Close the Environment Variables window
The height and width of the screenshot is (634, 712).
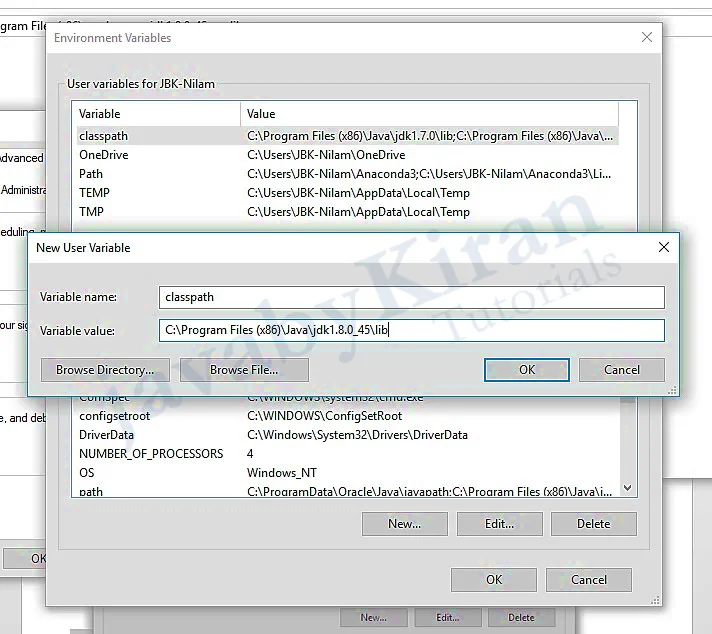pyautogui.click(x=647, y=37)
